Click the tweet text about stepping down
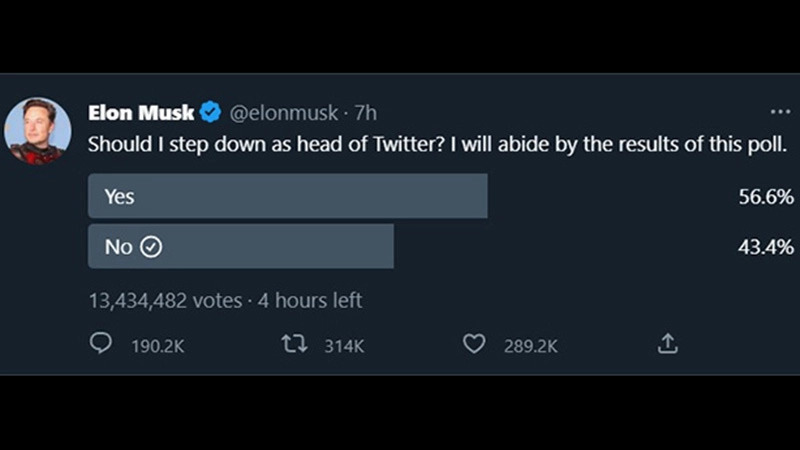Screen dimensions: 800x450 point(438,143)
